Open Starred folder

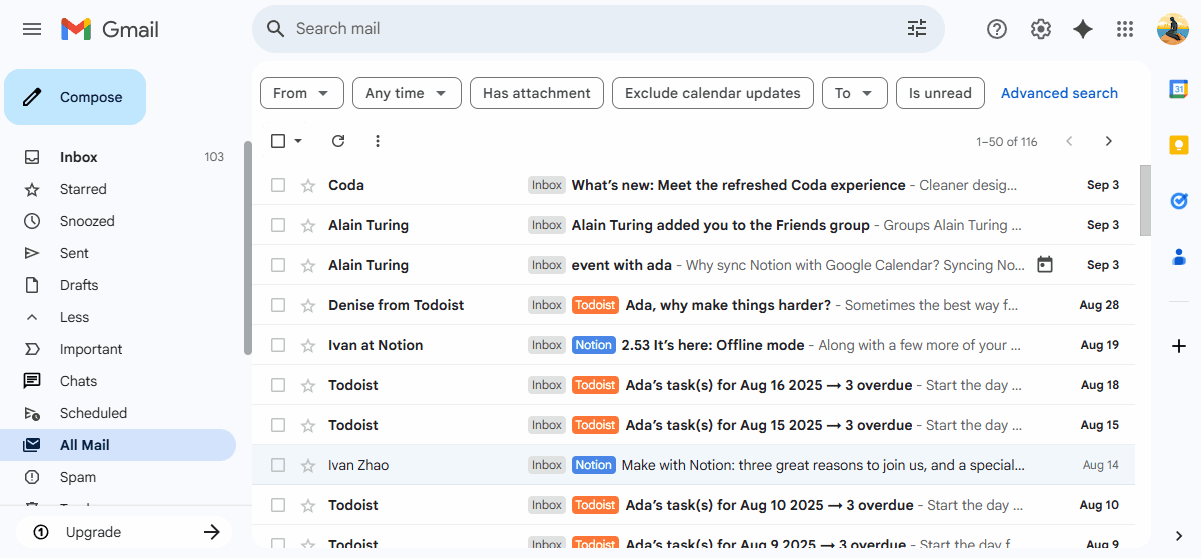(120, 189)
